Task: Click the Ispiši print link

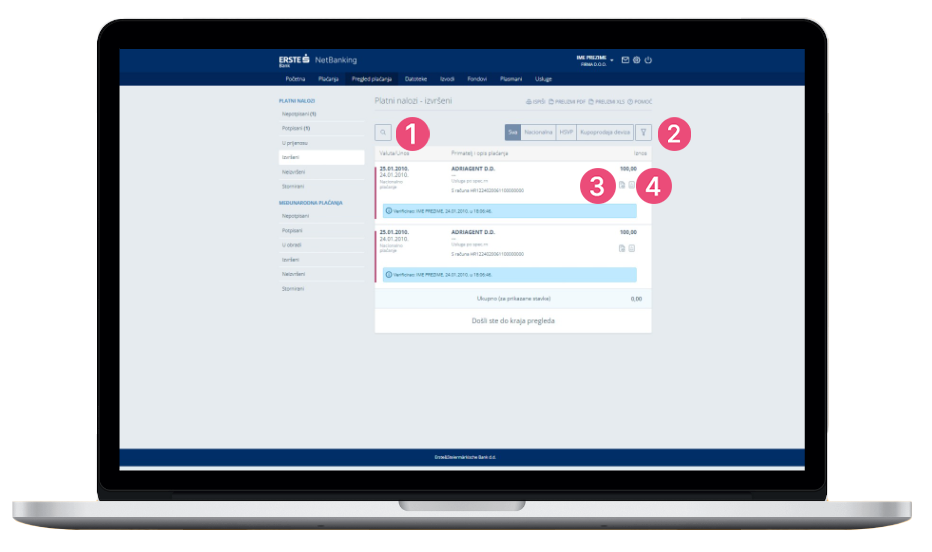Action: [x=535, y=102]
